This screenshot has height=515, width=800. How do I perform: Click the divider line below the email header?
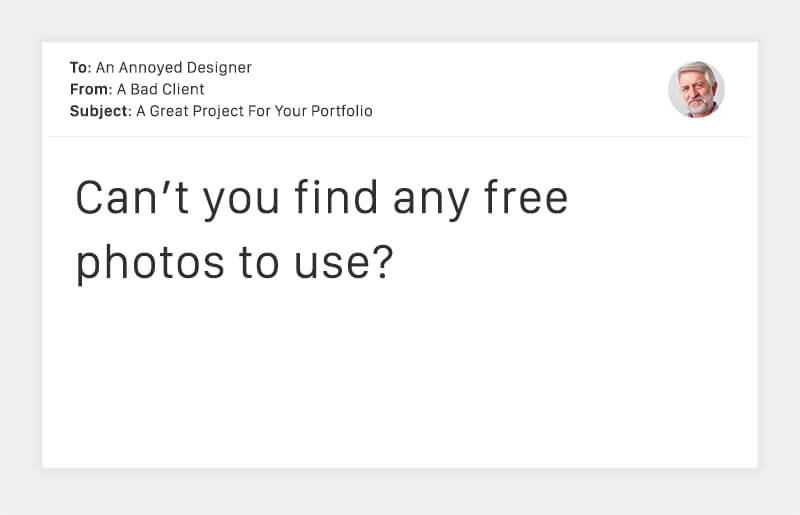(x=400, y=137)
